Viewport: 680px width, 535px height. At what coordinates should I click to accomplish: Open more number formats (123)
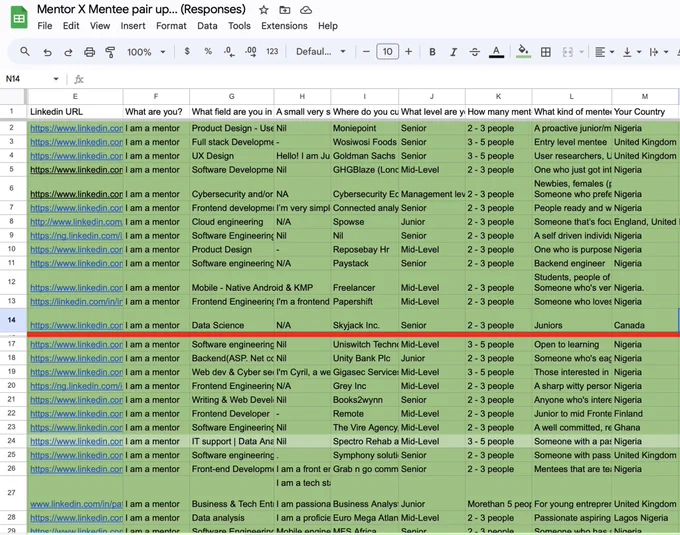pyautogui.click(x=272, y=52)
